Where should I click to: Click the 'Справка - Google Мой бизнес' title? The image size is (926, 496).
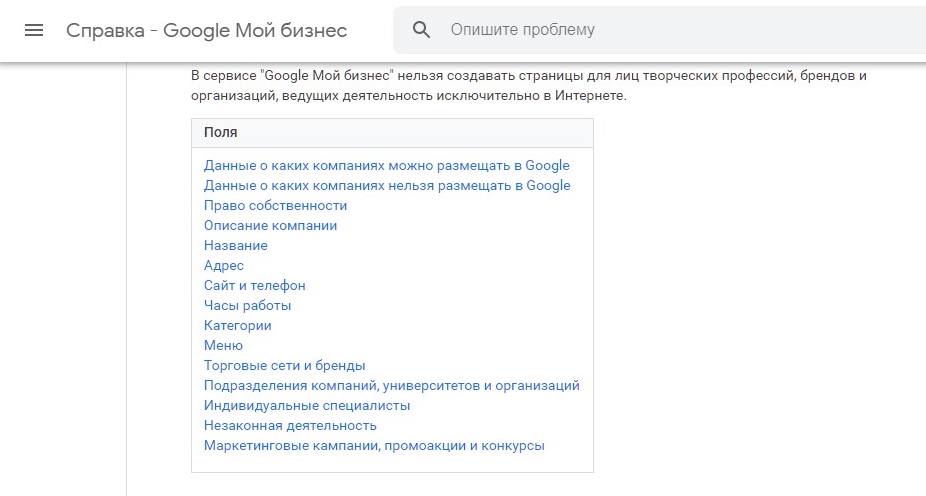tap(207, 30)
